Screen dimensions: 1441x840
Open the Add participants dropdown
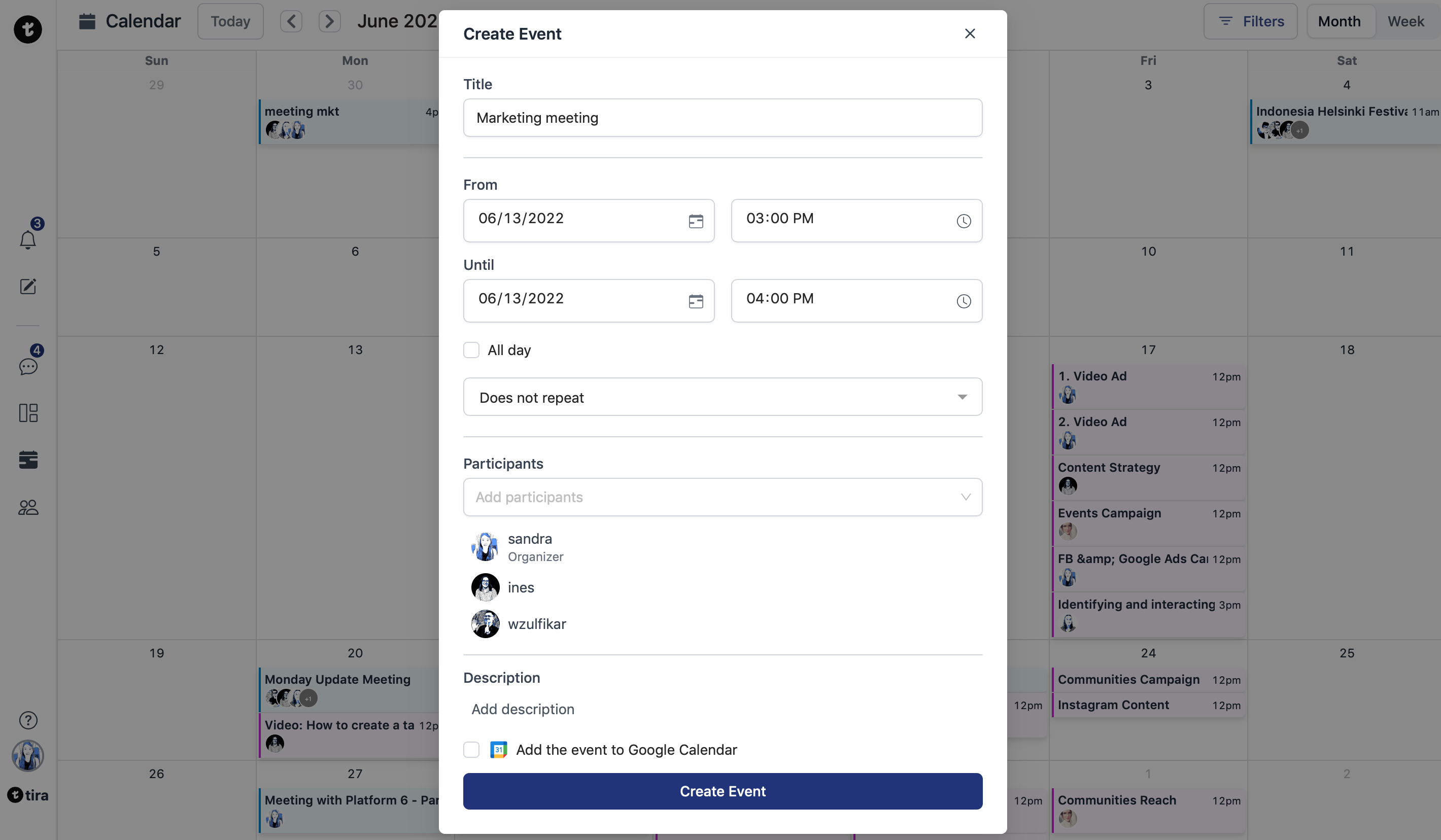[x=723, y=497]
